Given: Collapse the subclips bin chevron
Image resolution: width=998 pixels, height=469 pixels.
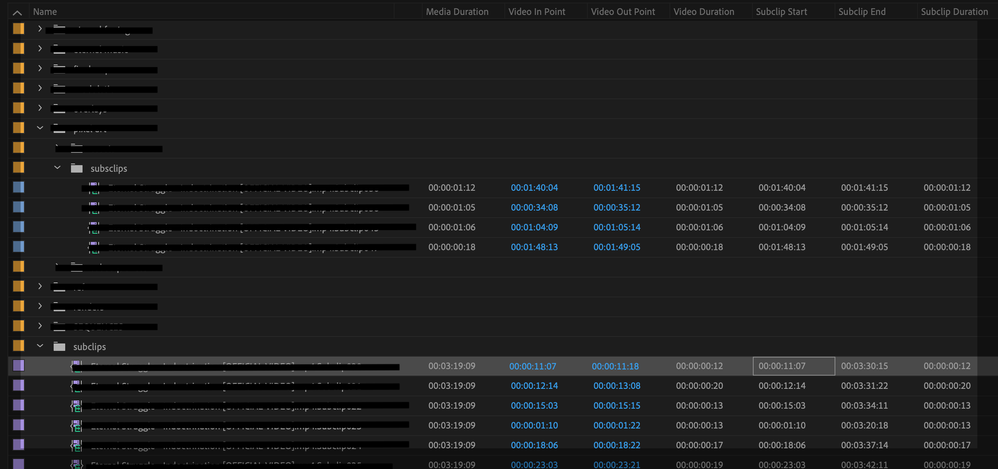Looking at the screenshot, I should [x=40, y=347].
